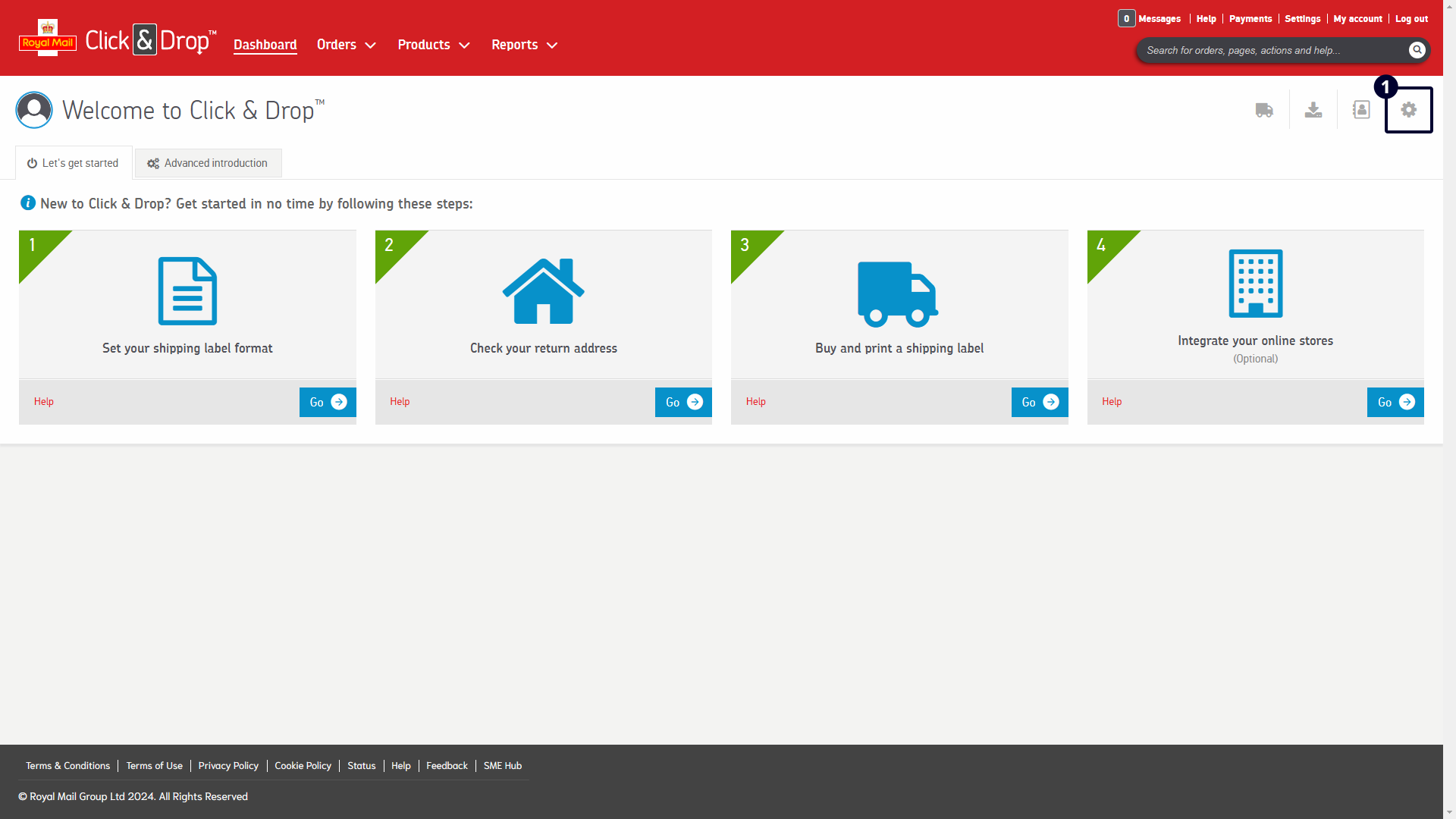Viewport: 1456px width, 819px height.
Task: Open Settings link in top bar
Action: point(1302,19)
